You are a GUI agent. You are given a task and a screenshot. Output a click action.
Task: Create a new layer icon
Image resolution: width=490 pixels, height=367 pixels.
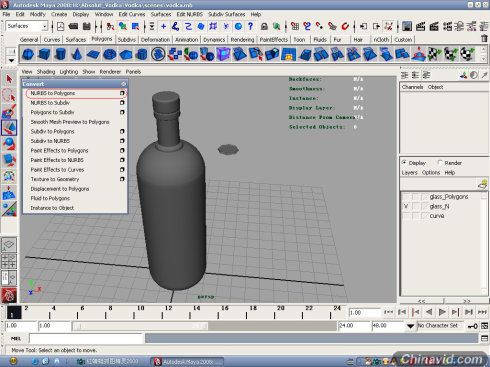[482, 184]
